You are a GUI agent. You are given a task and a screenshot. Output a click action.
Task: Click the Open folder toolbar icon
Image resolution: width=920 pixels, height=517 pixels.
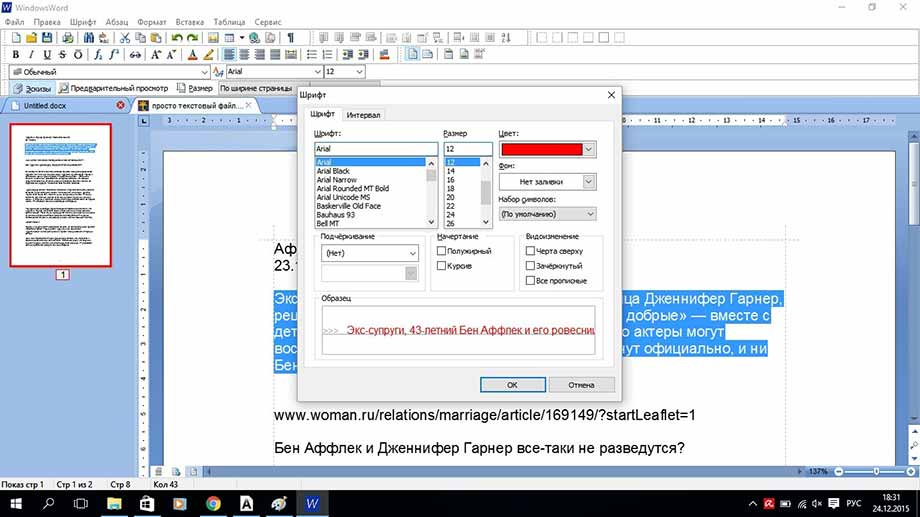pyautogui.click(x=31, y=38)
